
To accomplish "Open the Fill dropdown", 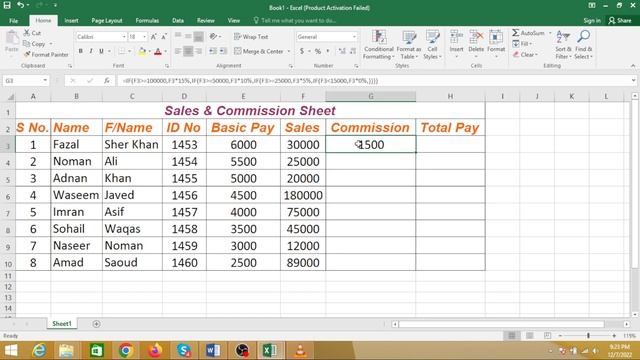I will pyautogui.click(x=522, y=44).
